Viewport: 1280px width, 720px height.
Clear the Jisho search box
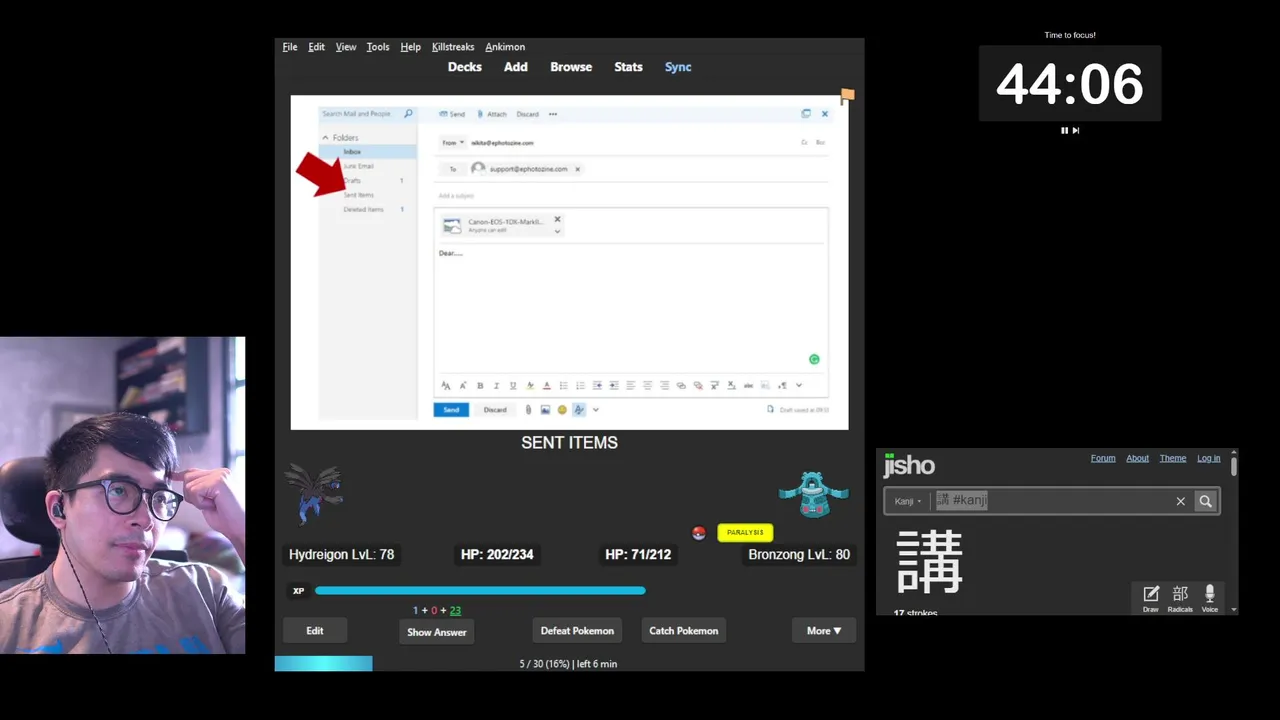(x=1181, y=501)
